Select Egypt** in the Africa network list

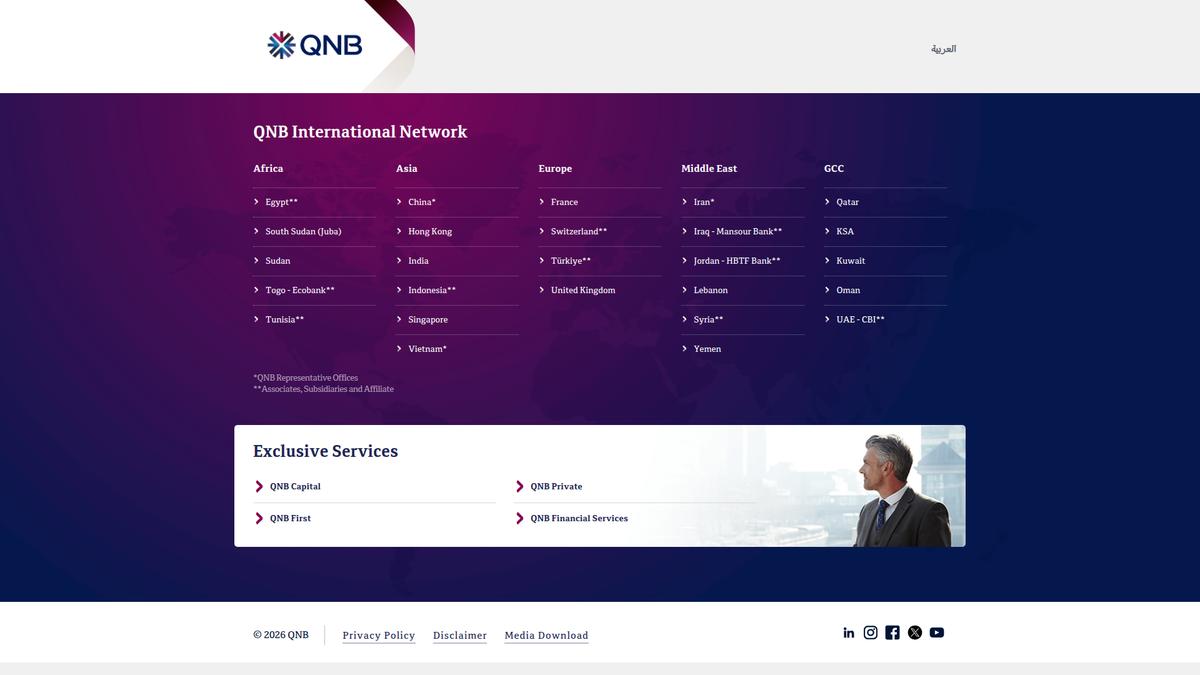click(278, 202)
